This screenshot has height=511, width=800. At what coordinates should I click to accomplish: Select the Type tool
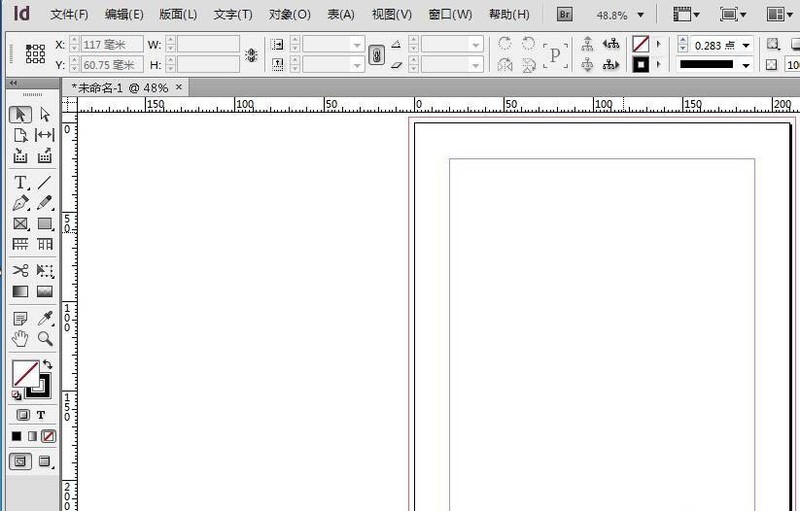click(20, 182)
